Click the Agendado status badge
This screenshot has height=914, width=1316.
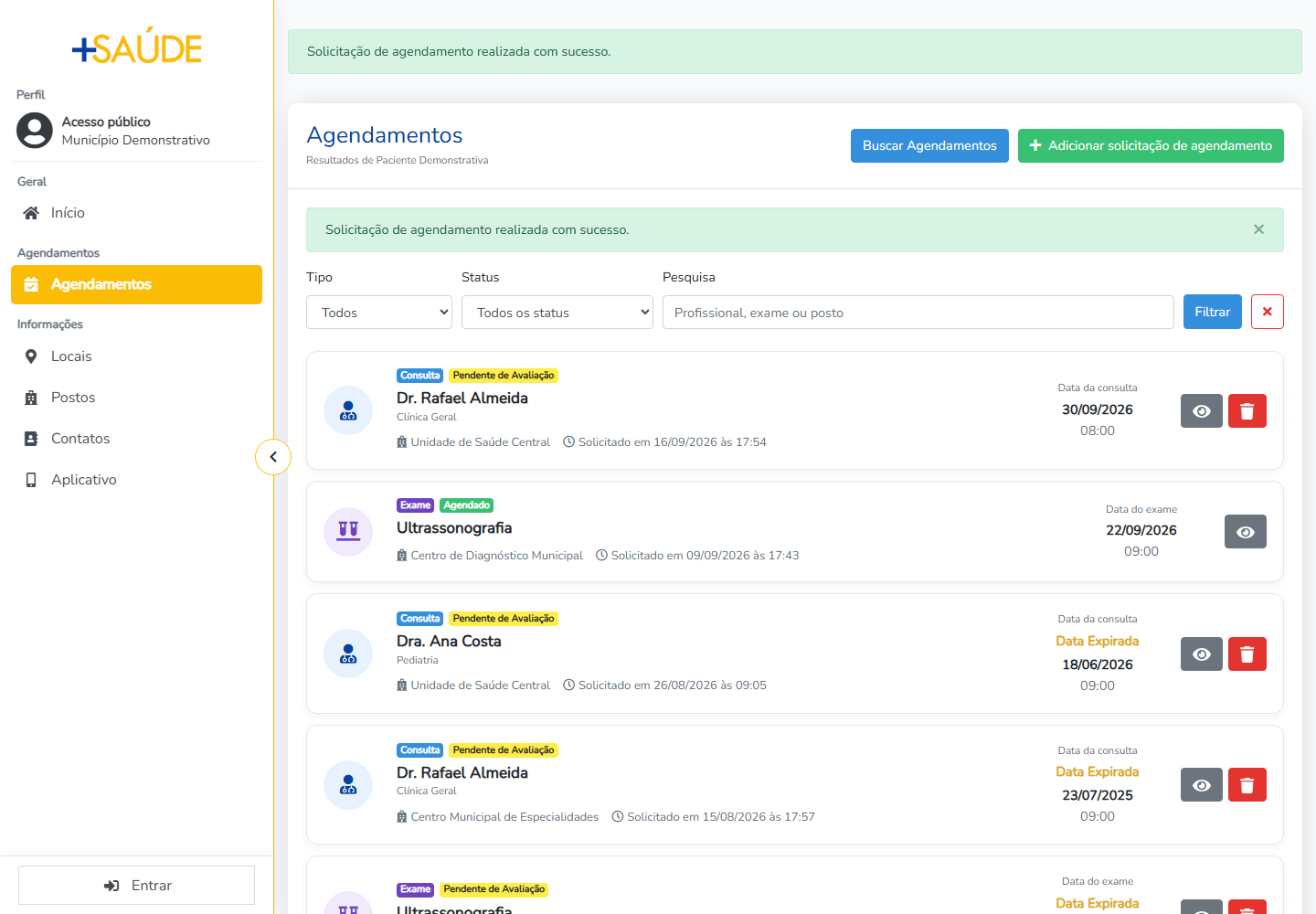pyautogui.click(x=467, y=505)
